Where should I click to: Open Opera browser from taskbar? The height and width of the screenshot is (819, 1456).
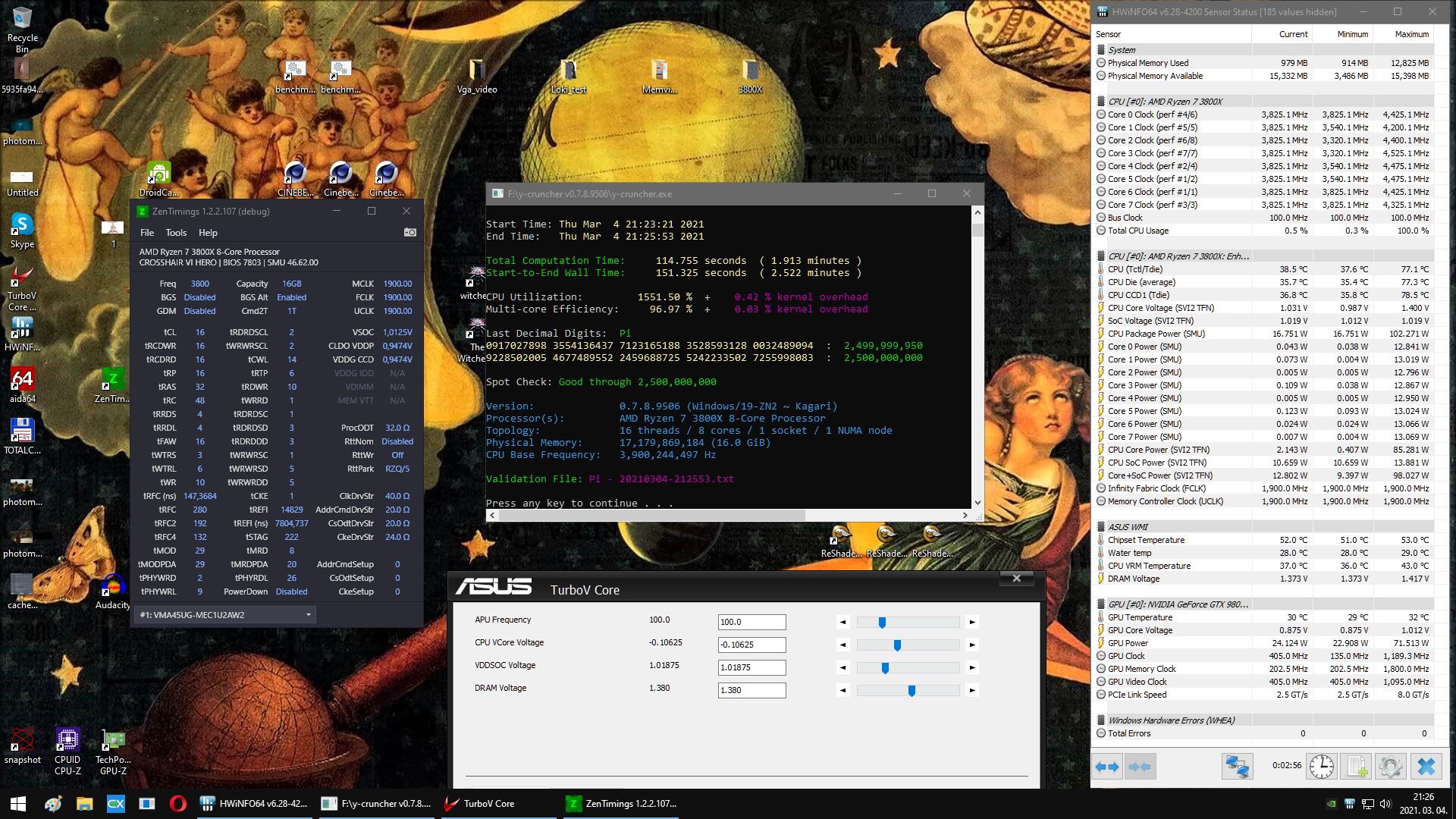coord(178,803)
